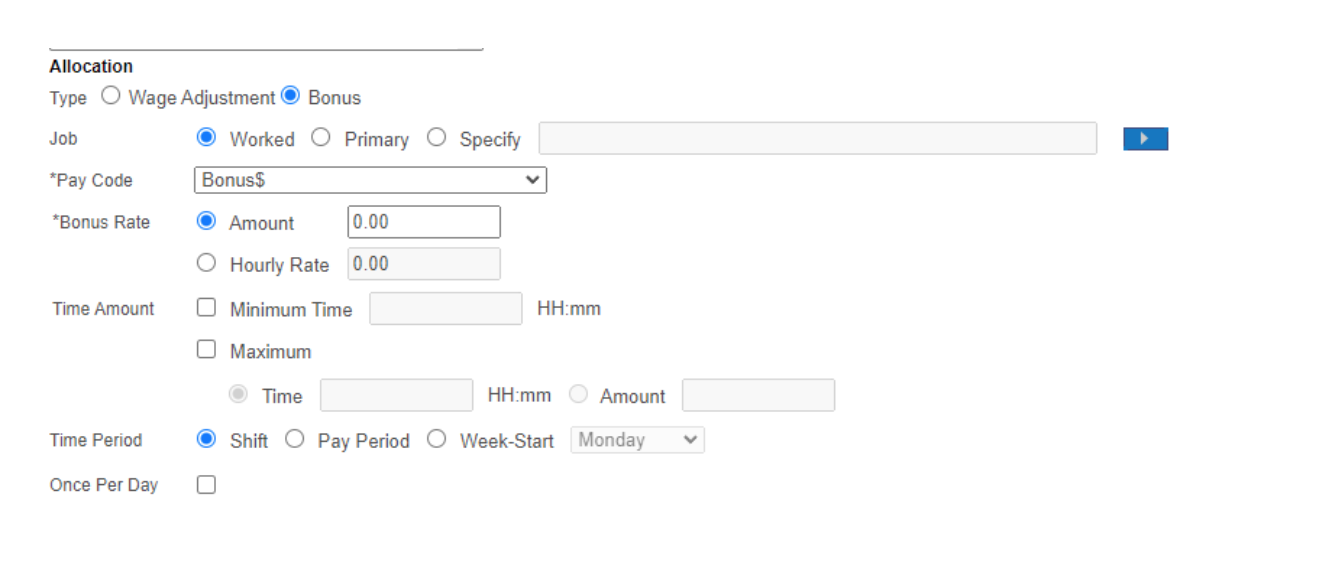Click the Specify job text field
1334x578 pixels.
[x=820, y=138]
